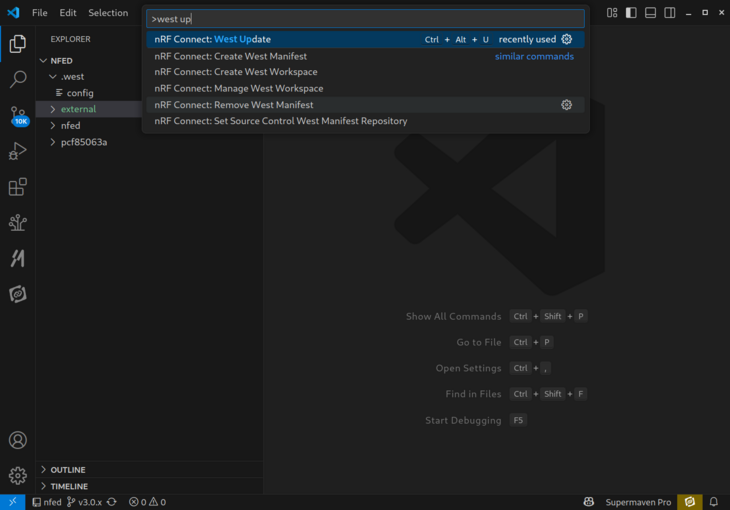Open remote window indicator in status bar
Screen dimensions: 730x510
point(13,502)
